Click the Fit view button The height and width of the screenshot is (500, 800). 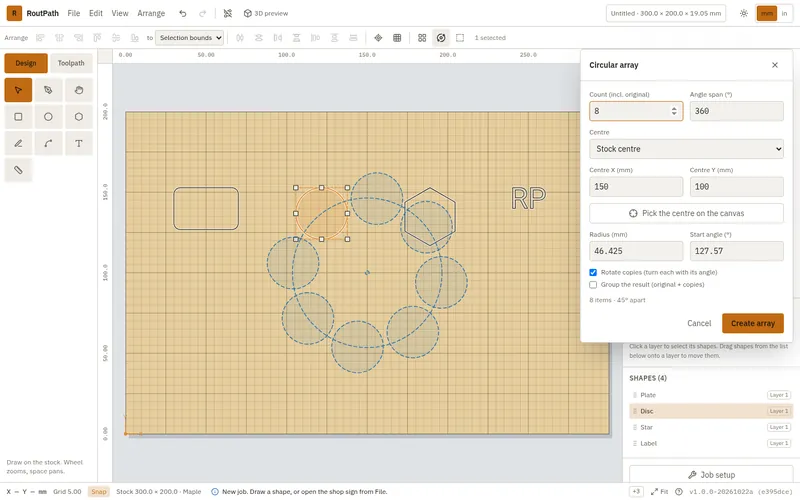(659, 492)
